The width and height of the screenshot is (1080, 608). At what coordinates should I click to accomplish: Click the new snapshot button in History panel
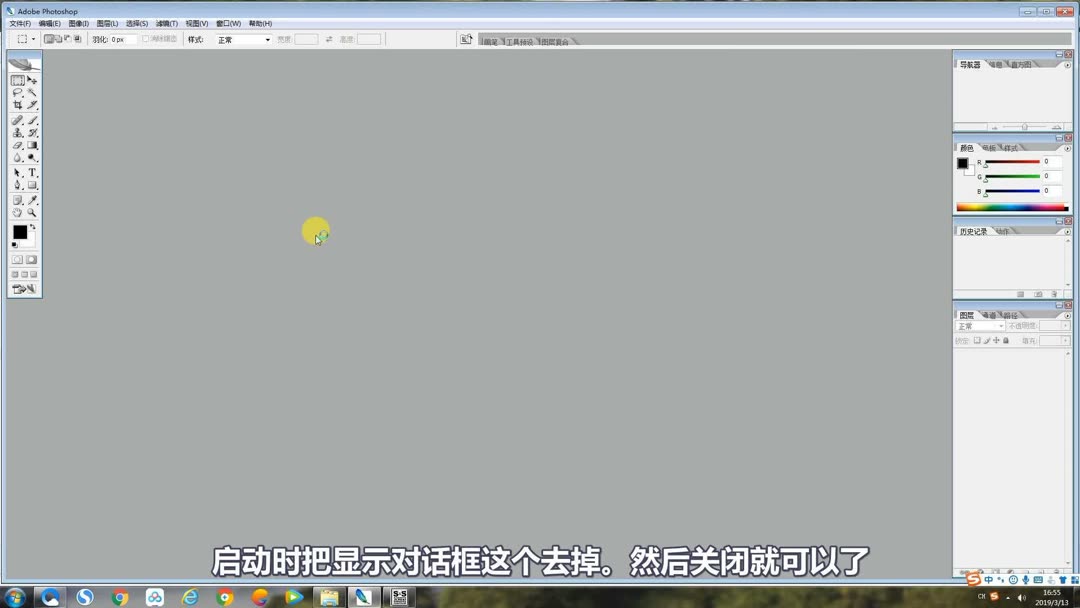[1037, 294]
